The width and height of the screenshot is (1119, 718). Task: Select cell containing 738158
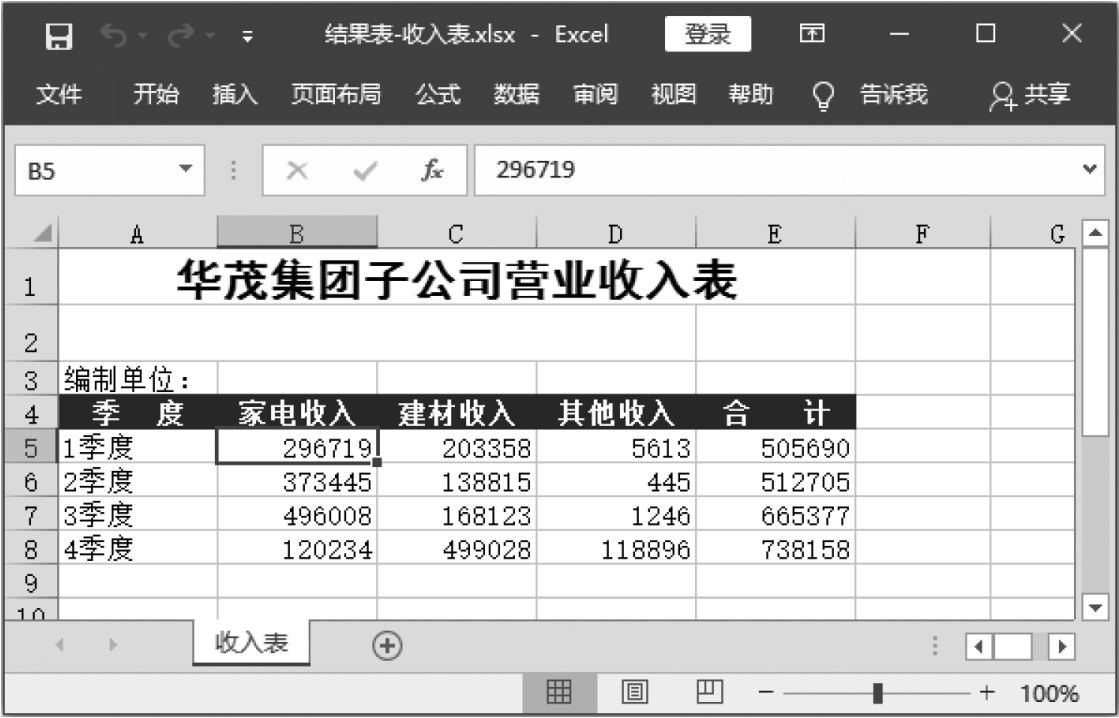(776, 549)
